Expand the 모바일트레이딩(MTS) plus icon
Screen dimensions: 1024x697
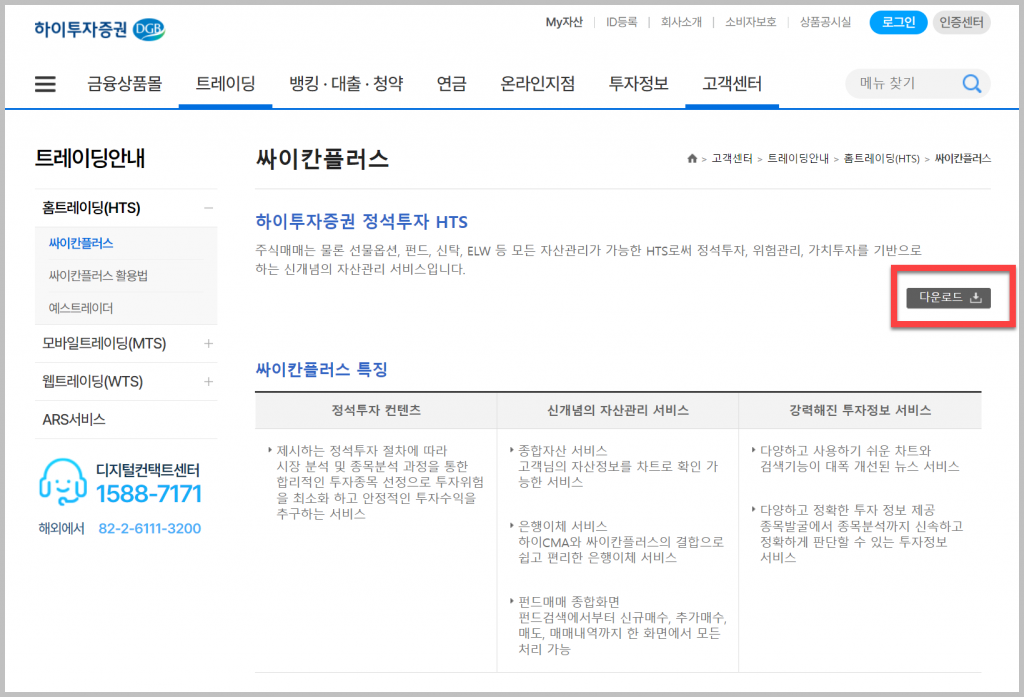pos(208,343)
